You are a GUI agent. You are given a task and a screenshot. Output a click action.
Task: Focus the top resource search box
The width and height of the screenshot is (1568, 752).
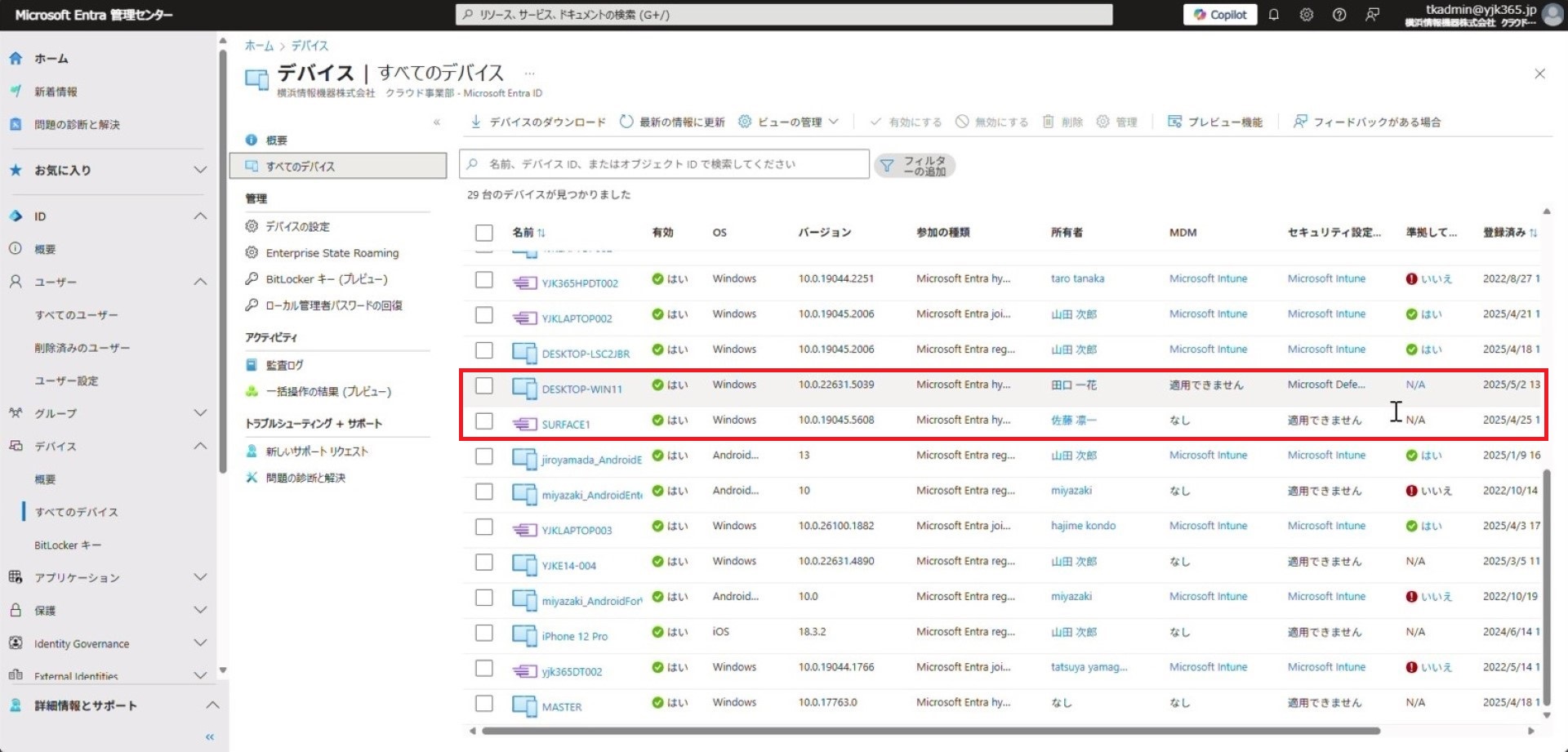[784, 15]
